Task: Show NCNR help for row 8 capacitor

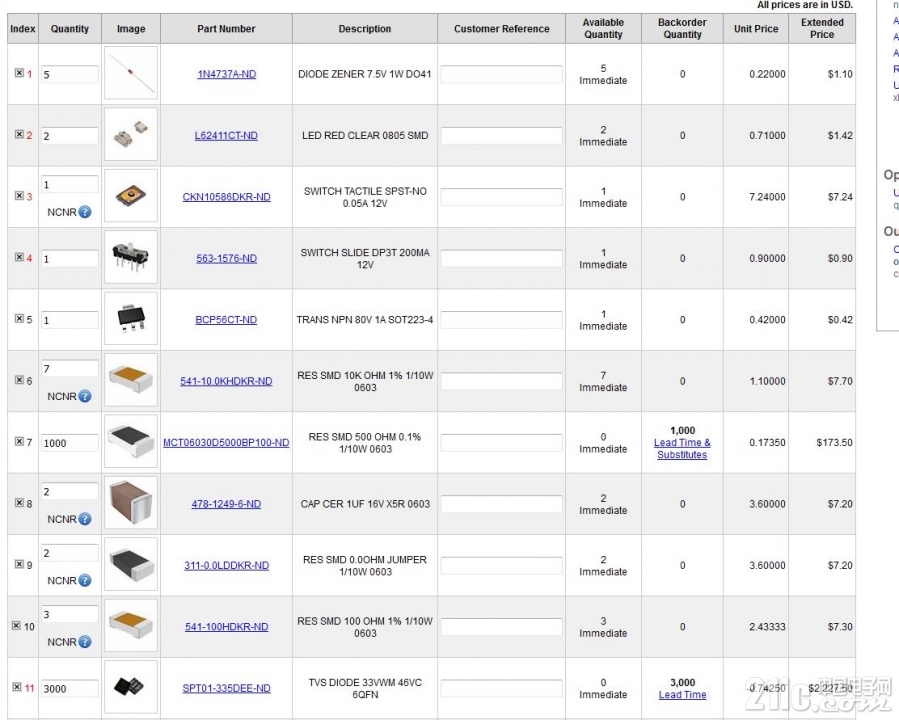Action: [85, 519]
